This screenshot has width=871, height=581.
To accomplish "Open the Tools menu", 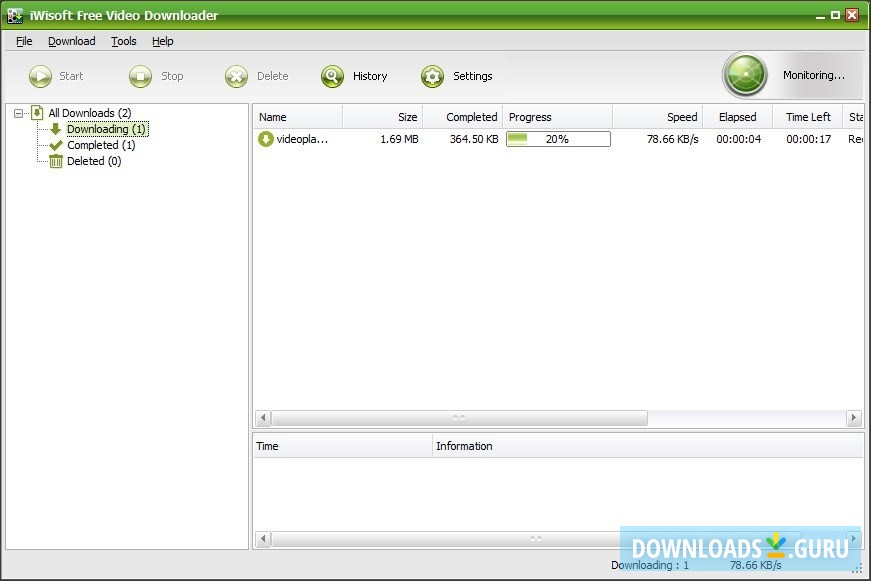I will pos(123,41).
